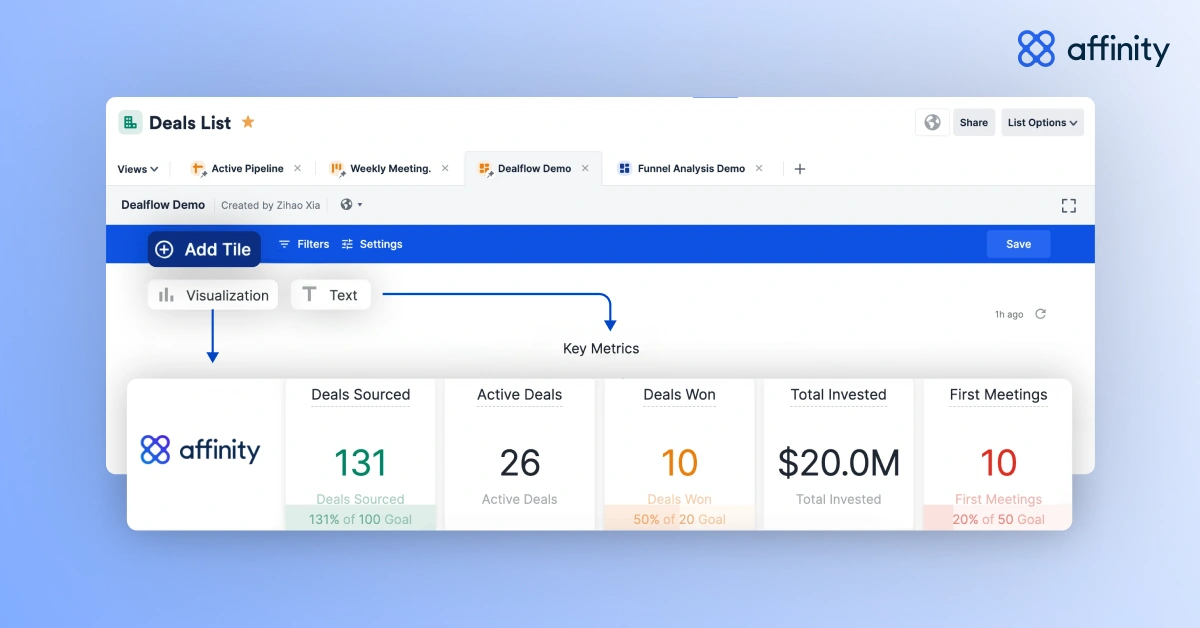Click 'Created by Zihao Xia' text
The width and height of the screenshot is (1200, 628).
pos(271,205)
